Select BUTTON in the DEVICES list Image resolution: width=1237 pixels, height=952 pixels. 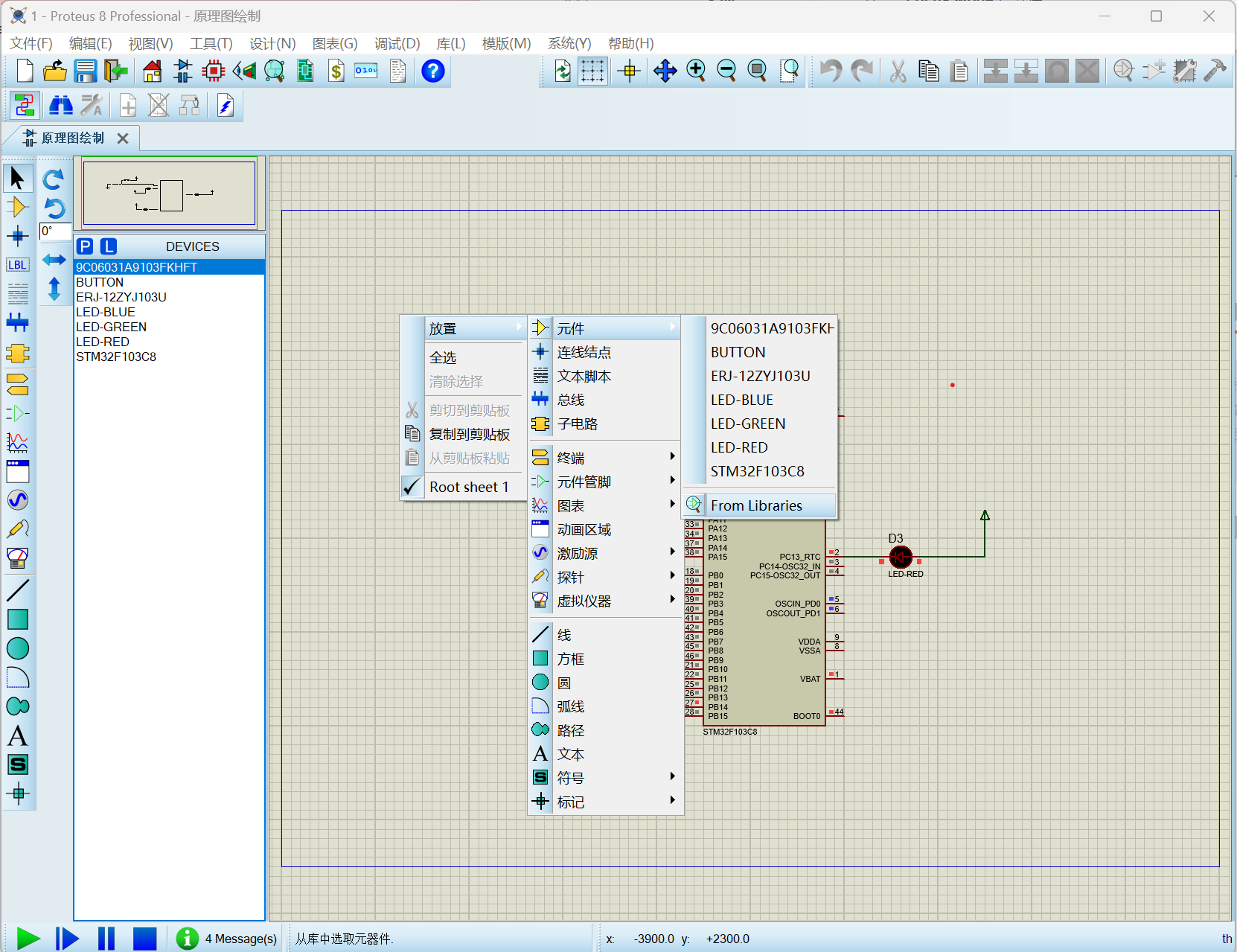(x=169, y=282)
